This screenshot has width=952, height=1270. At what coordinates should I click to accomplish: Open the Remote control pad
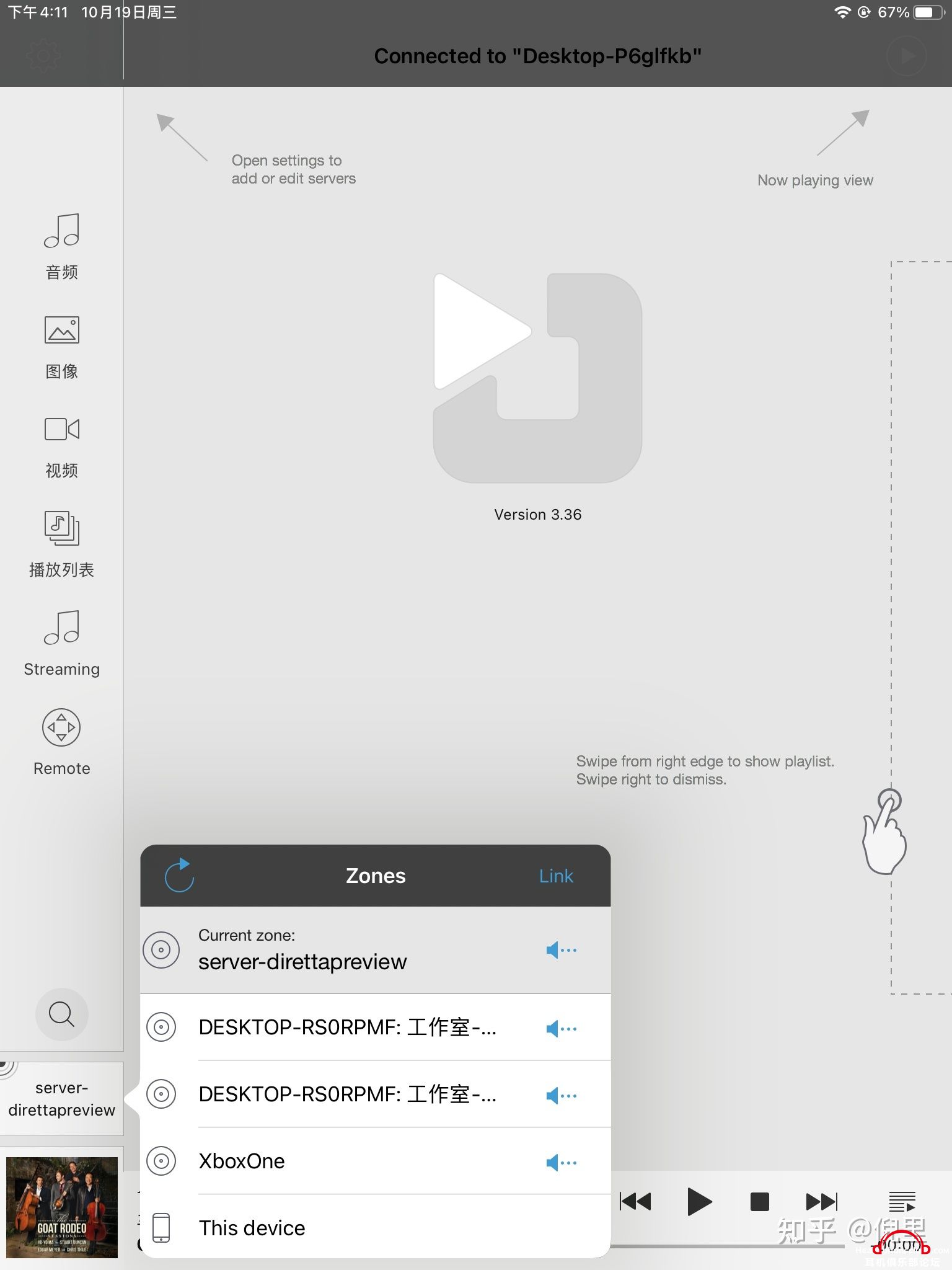[x=61, y=742]
